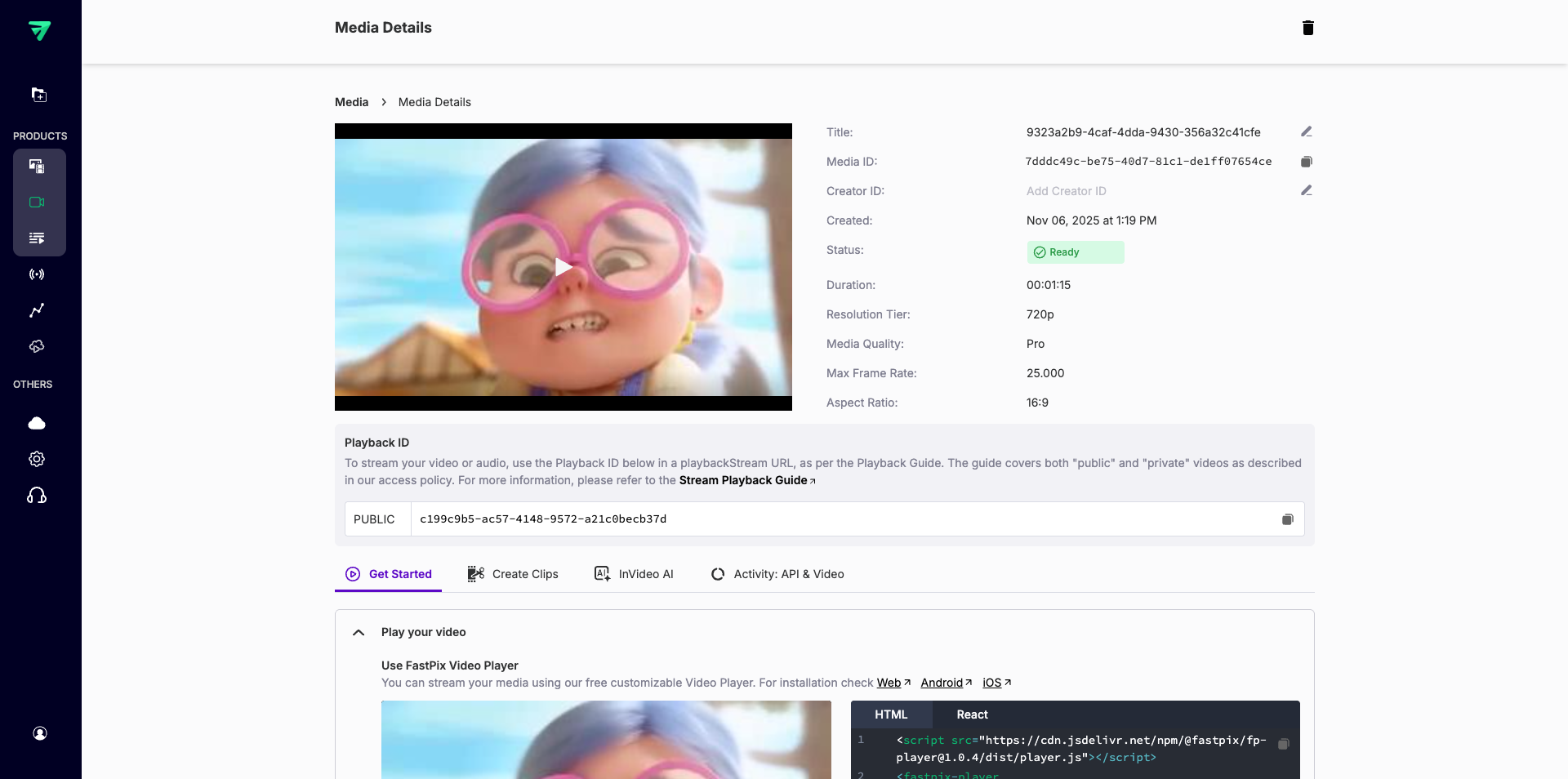The image size is (1568, 779).
Task: Open the live stream section in sidebar
Action: [37, 274]
